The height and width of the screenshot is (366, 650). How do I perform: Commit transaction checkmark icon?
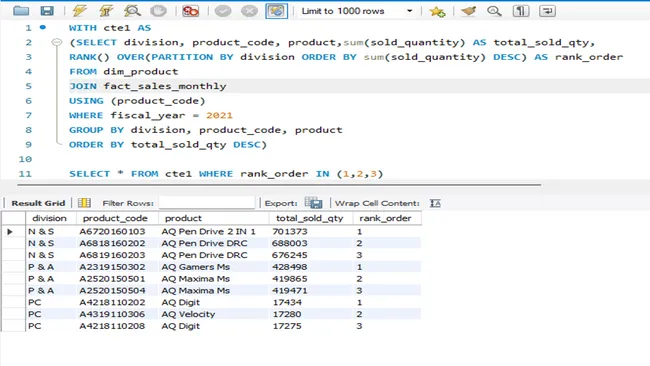[x=223, y=11]
